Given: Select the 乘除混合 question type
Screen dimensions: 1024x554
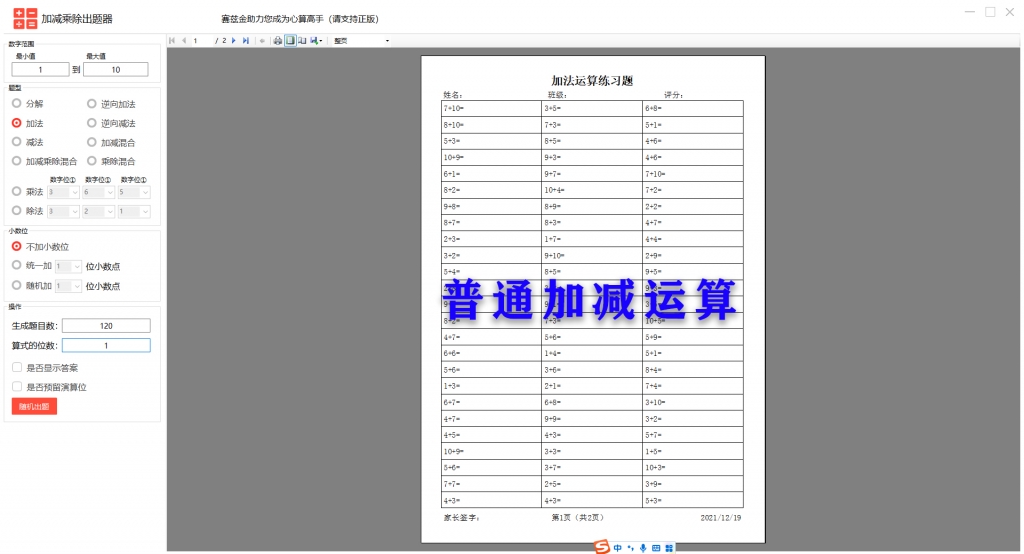Looking at the screenshot, I should 111,161.
